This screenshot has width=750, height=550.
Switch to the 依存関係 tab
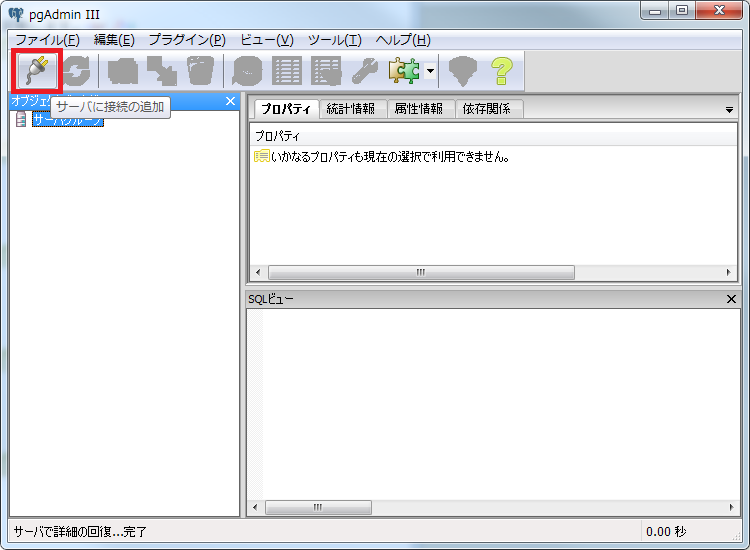(486, 109)
